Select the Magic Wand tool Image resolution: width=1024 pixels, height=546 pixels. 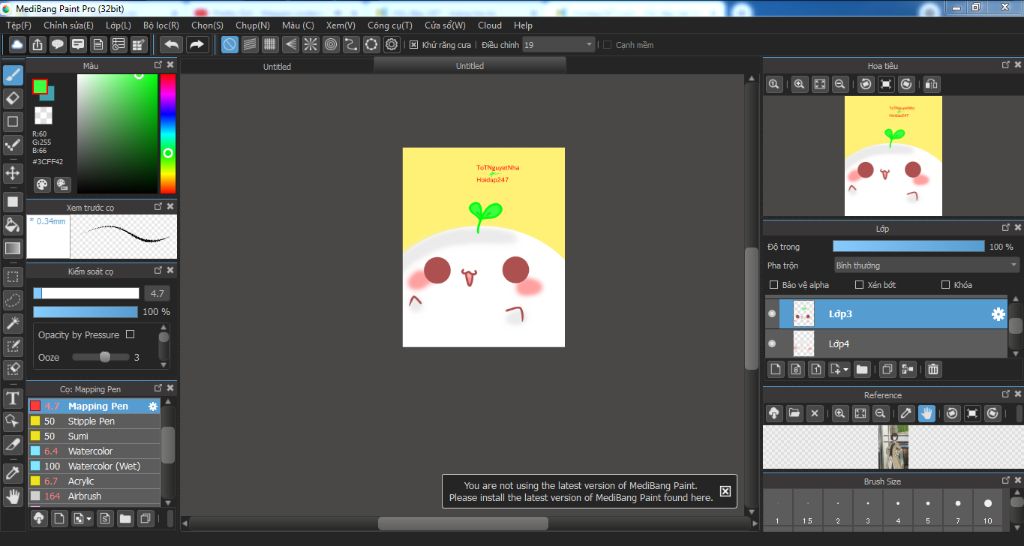pos(12,323)
